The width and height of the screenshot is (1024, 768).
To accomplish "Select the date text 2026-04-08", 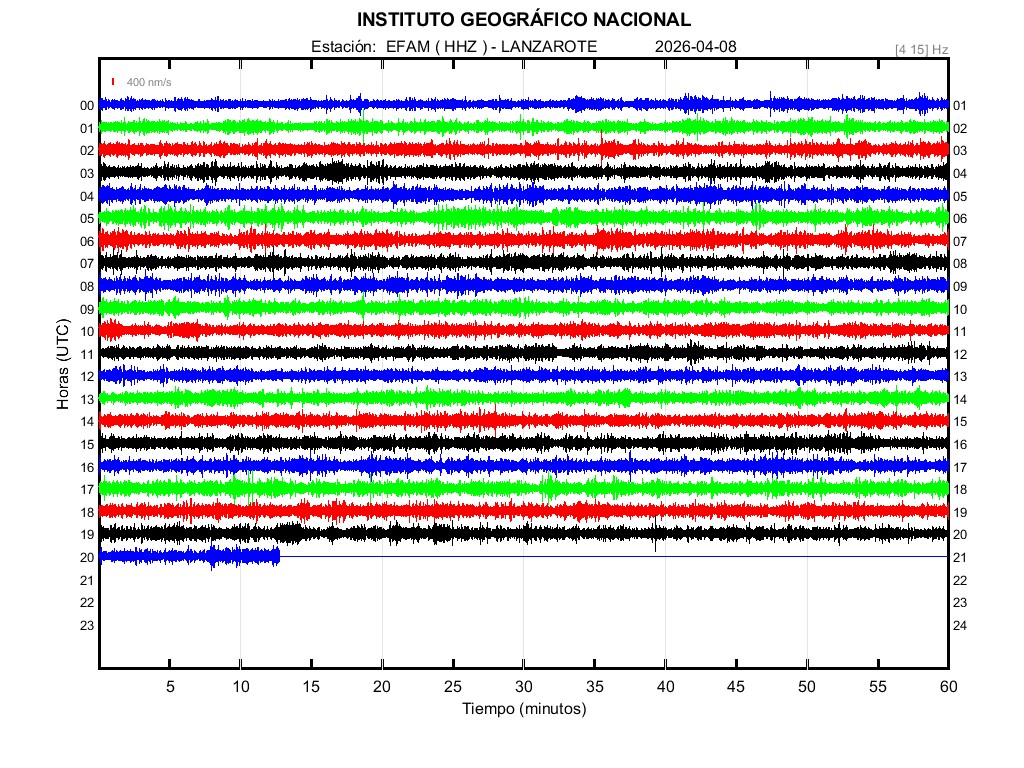I will (x=695, y=47).
